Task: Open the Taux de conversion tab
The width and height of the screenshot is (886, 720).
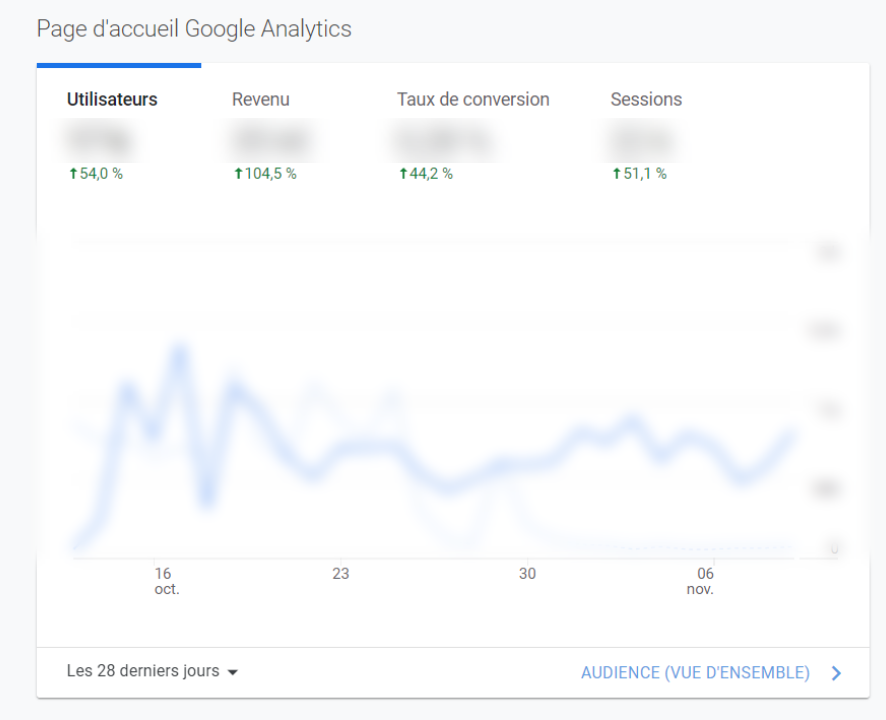Action: pos(473,100)
